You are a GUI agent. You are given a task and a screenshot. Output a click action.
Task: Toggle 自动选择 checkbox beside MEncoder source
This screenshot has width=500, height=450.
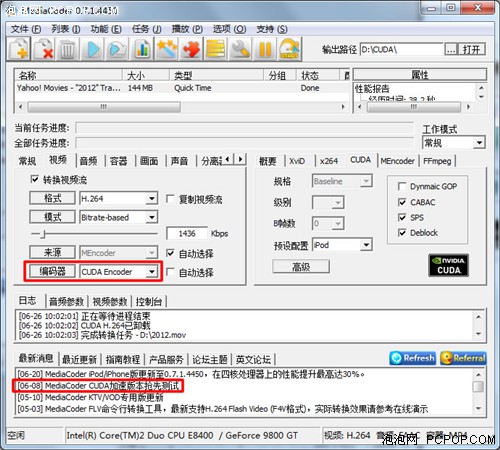tap(170, 253)
